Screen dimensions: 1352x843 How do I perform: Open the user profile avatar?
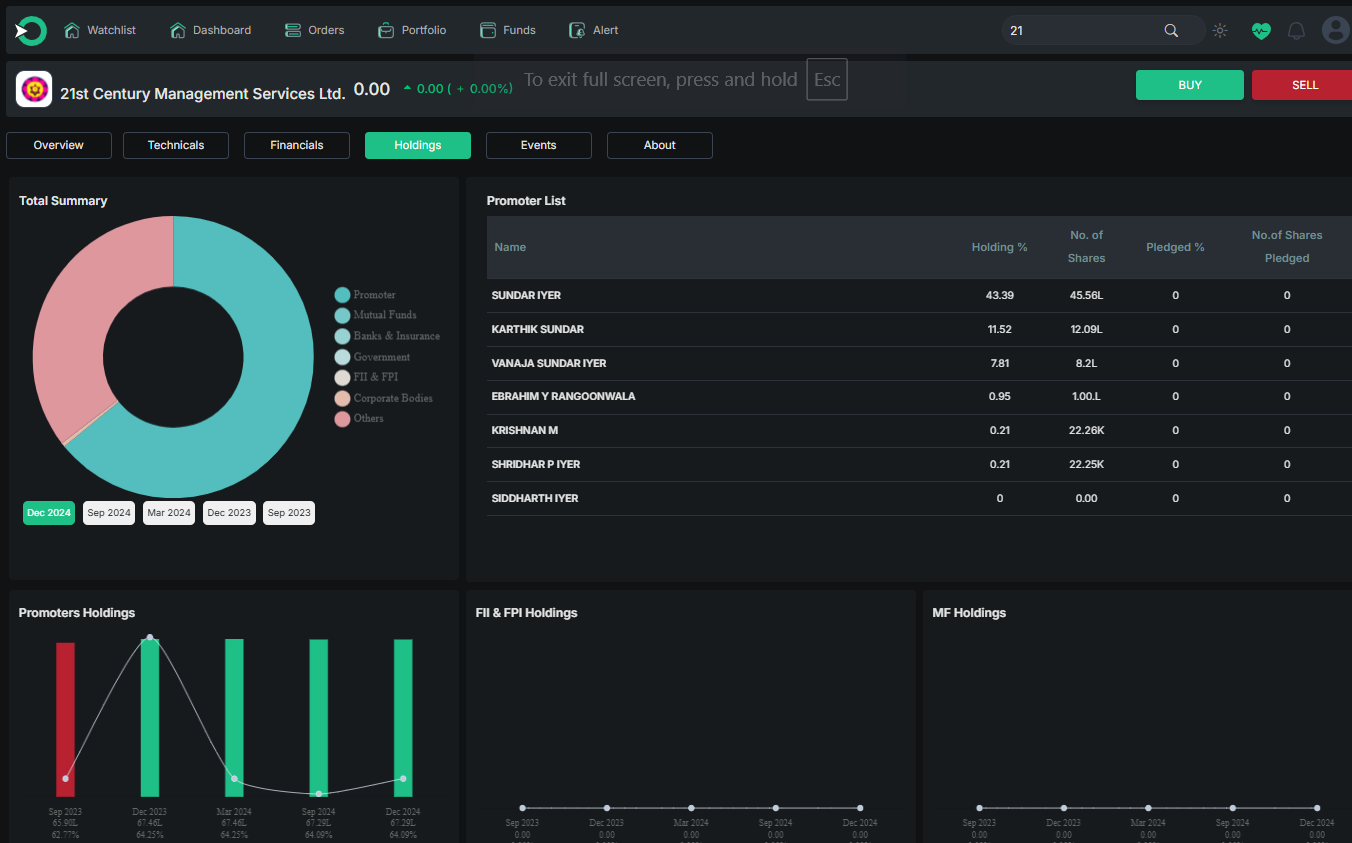[1336, 30]
